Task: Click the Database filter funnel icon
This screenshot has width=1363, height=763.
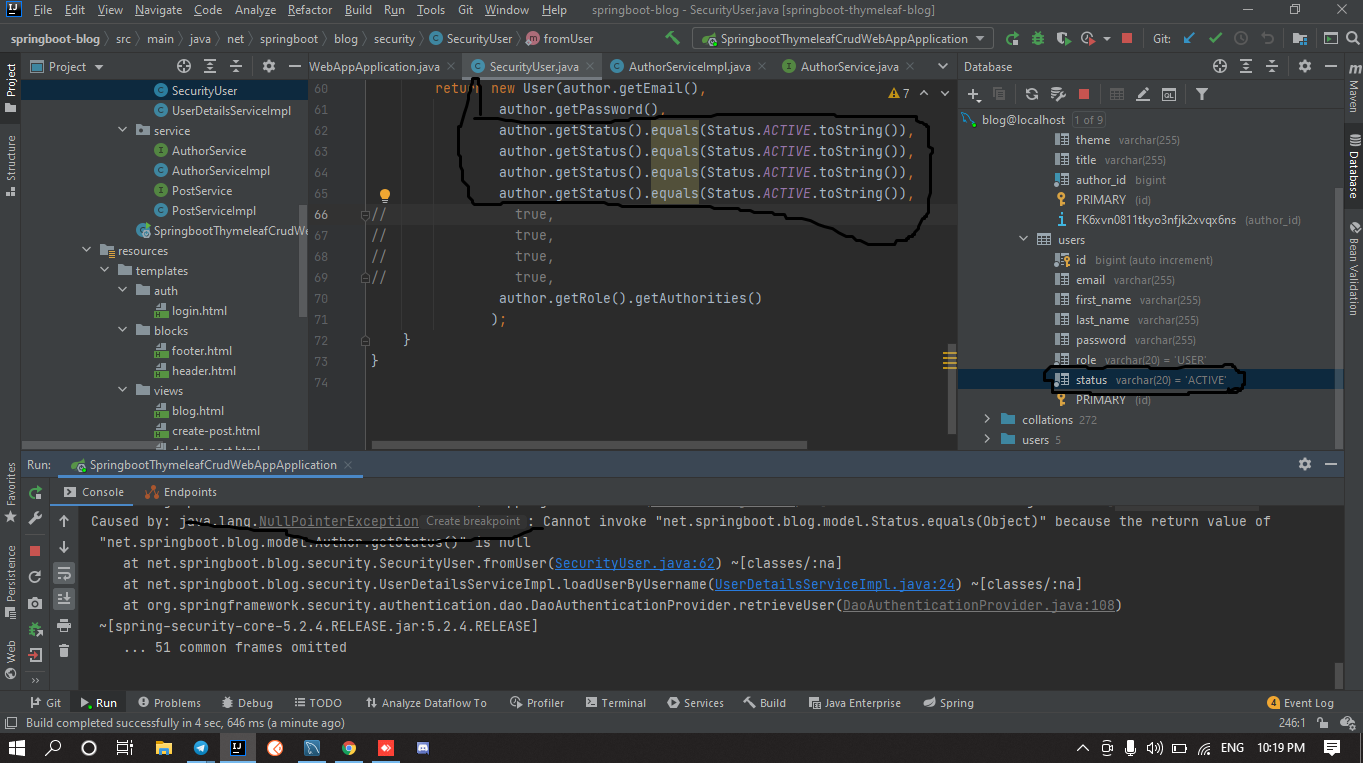Action: (1202, 94)
